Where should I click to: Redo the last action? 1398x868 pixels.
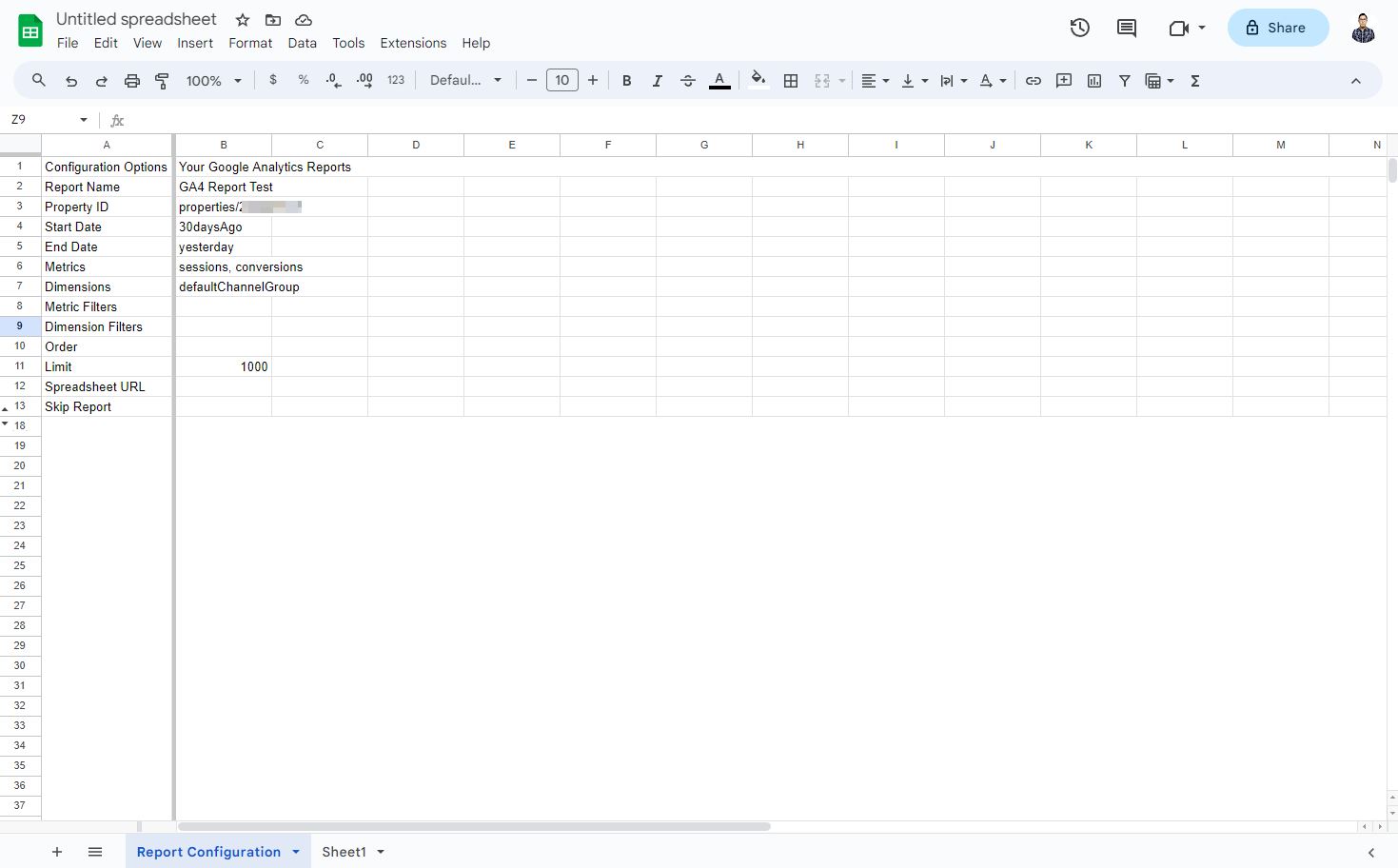click(102, 81)
